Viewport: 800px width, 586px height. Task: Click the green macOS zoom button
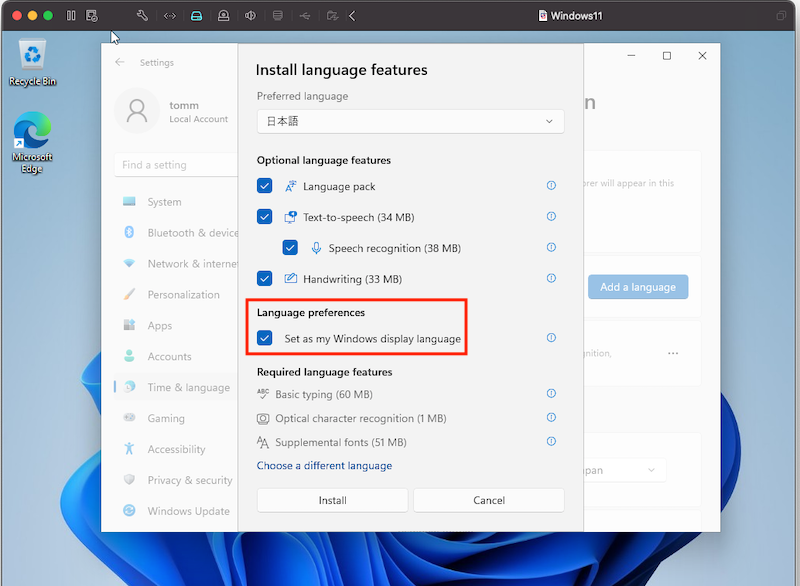(48, 16)
